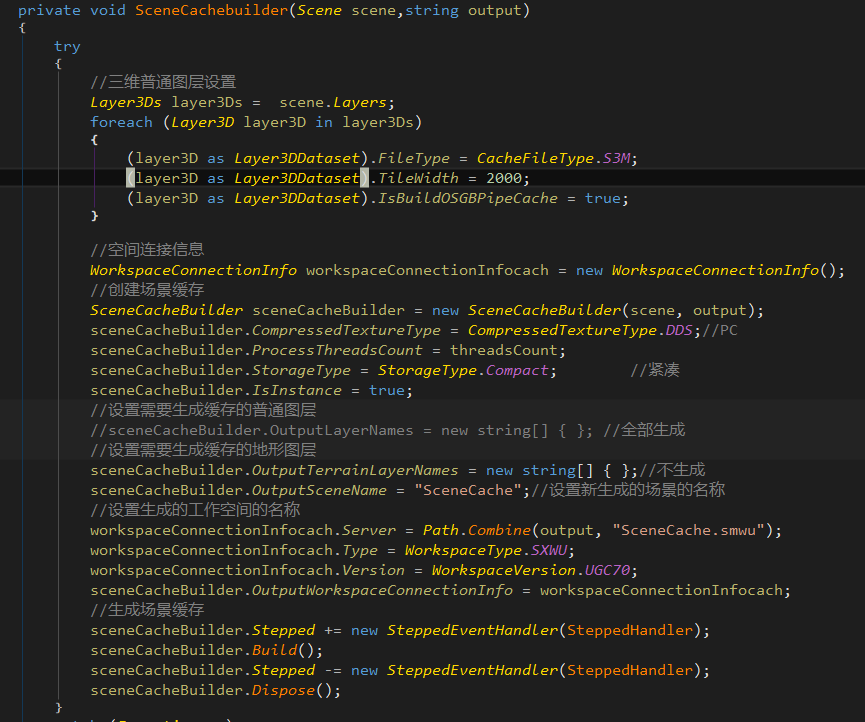
Task: Select the CacheFileType.S3M value
Action: point(557,158)
